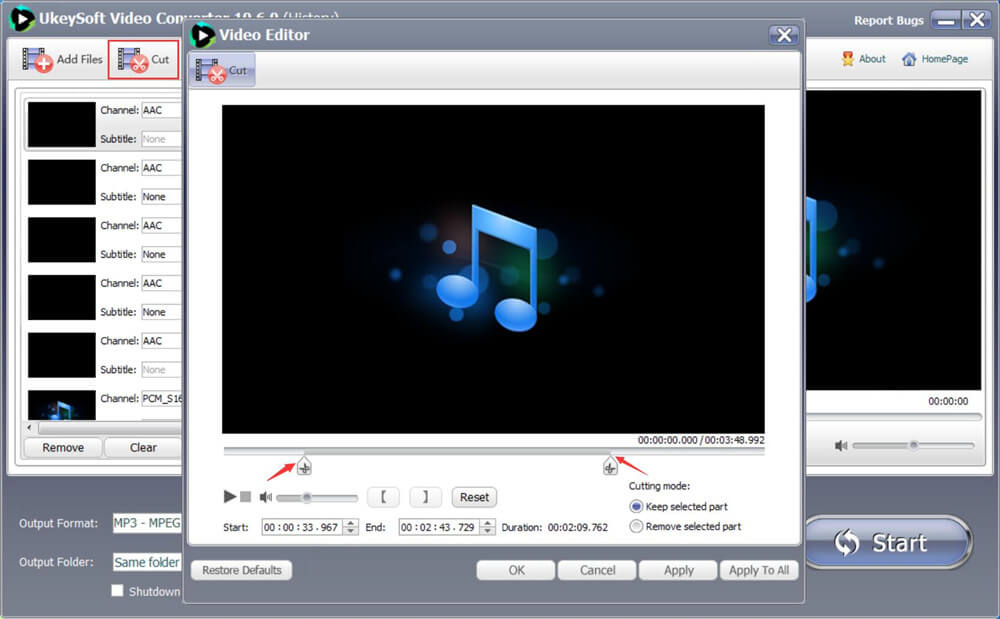
Task: Select the Cut tab in Video Editor
Action: [222, 70]
